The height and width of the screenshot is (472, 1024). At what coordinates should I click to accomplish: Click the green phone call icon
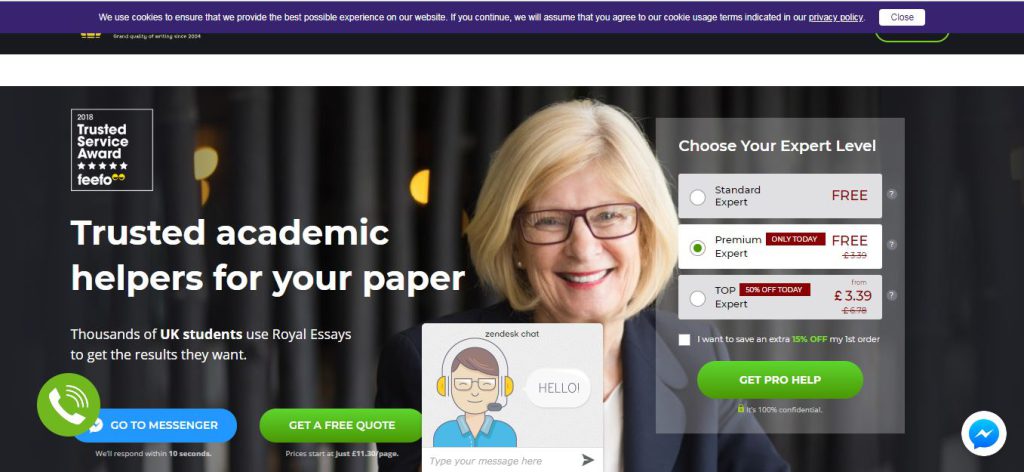[x=69, y=405]
